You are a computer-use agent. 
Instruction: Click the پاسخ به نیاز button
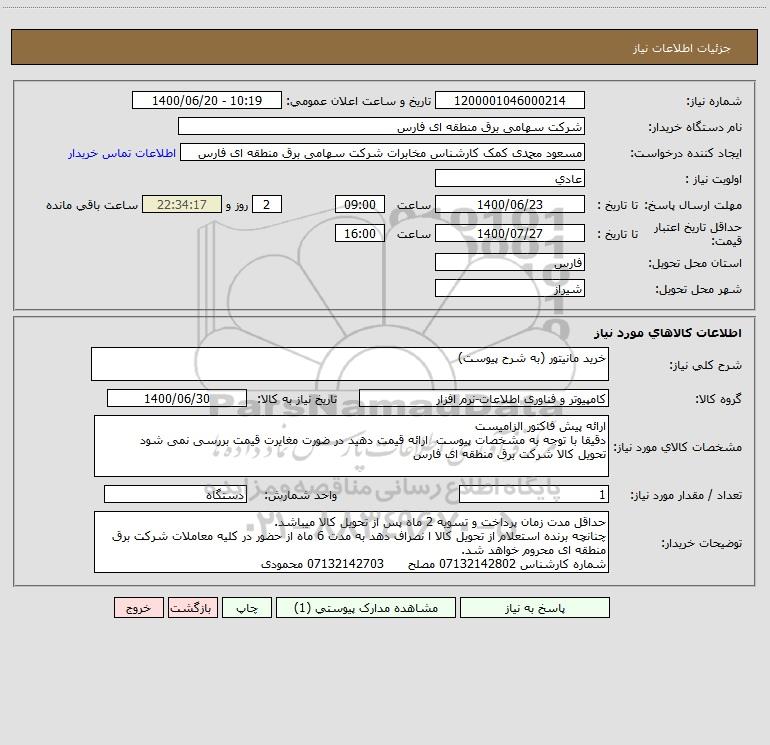pos(535,607)
